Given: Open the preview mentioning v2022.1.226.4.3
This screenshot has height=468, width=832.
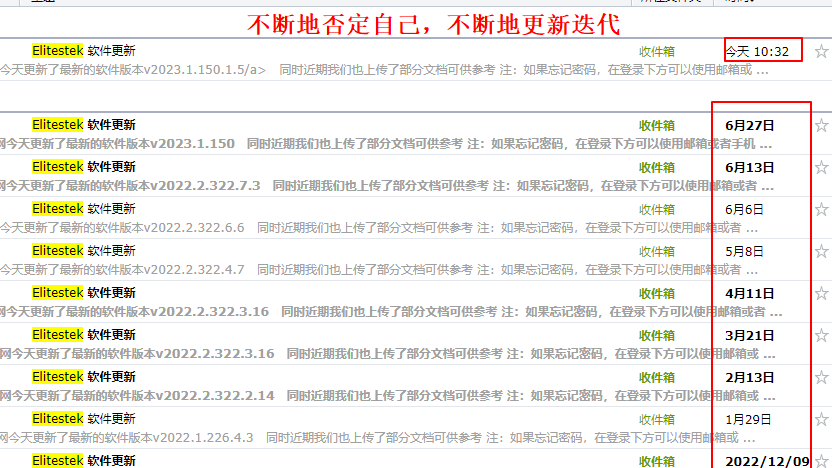Looking at the screenshot, I should coord(378,438).
